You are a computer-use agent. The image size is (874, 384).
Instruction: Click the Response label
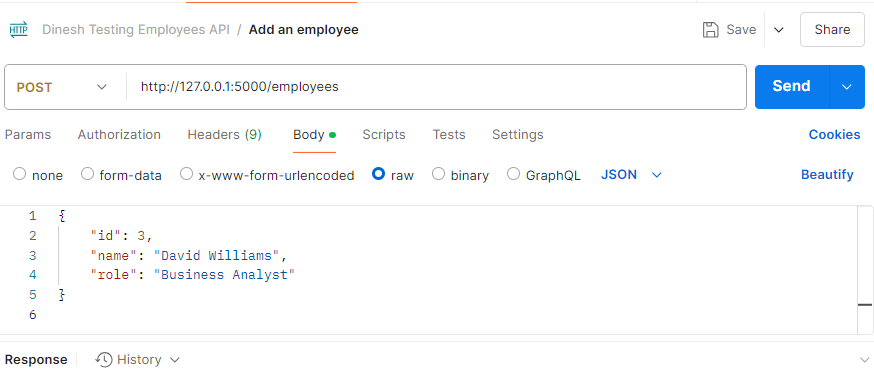[36, 360]
